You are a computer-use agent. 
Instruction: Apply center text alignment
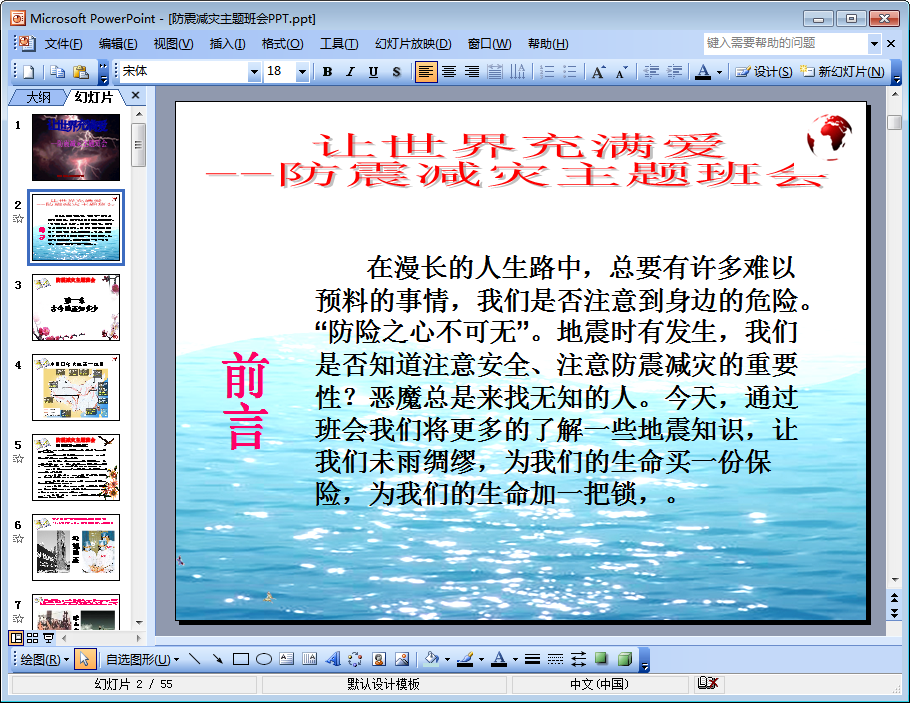[x=449, y=72]
